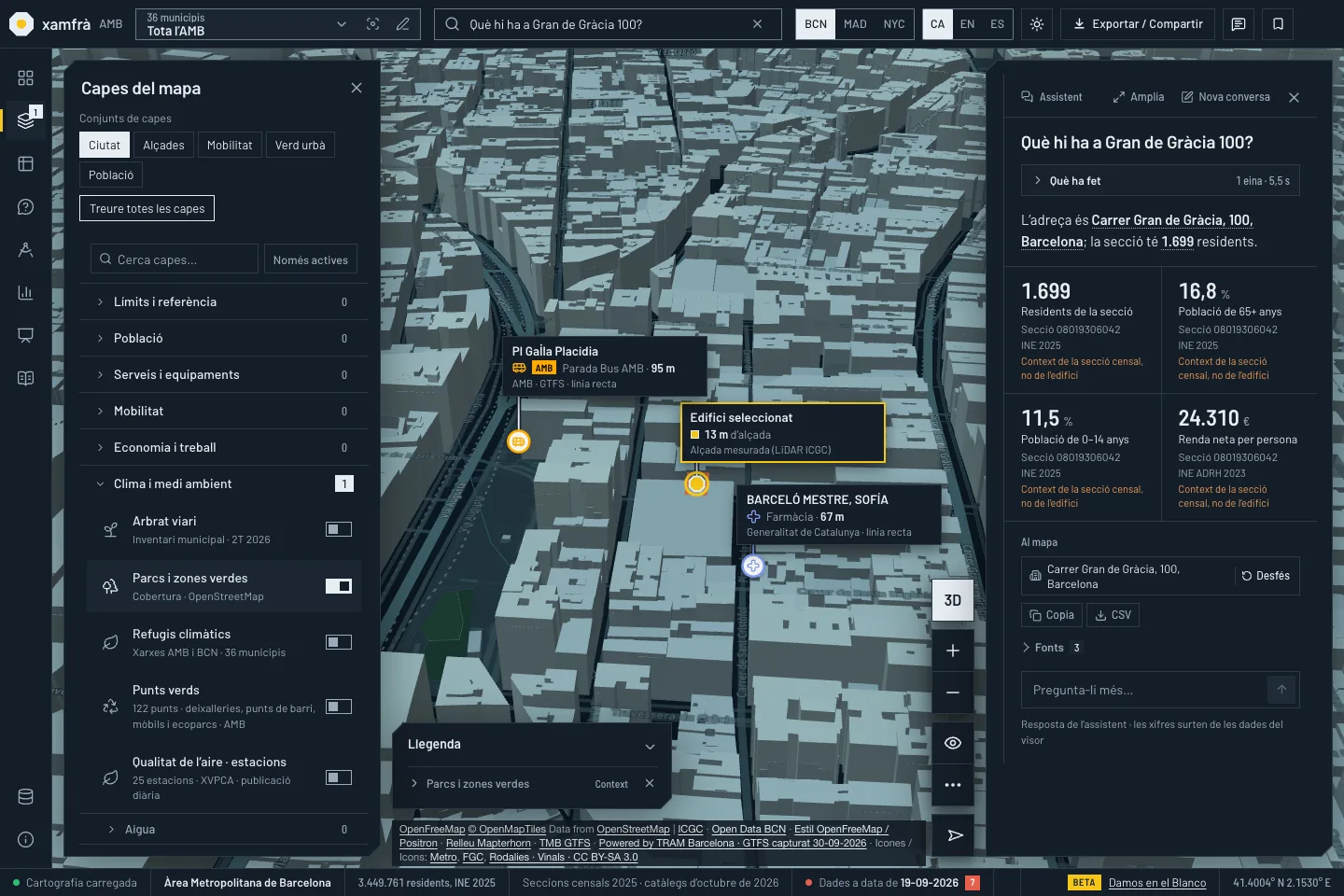This screenshot has width=1344, height=896.
Task: Collapse the Llegenda panel
Action: (650, 746)
